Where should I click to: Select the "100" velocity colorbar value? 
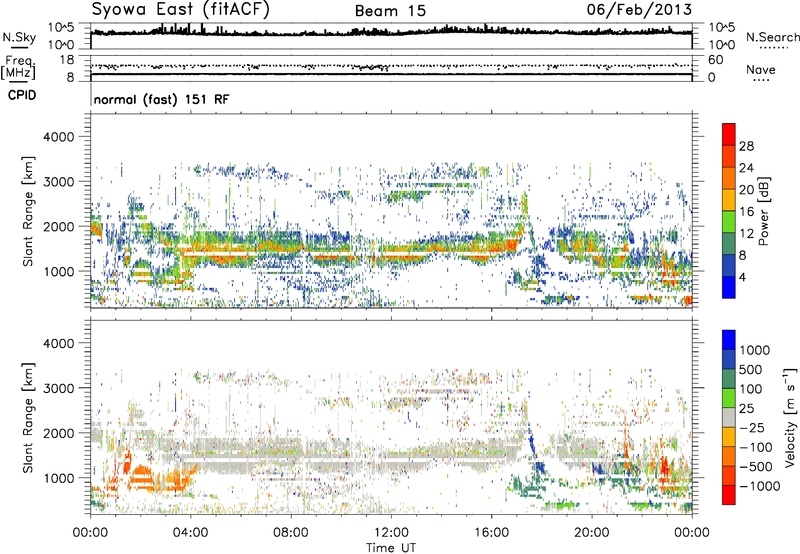pos(751,389)
